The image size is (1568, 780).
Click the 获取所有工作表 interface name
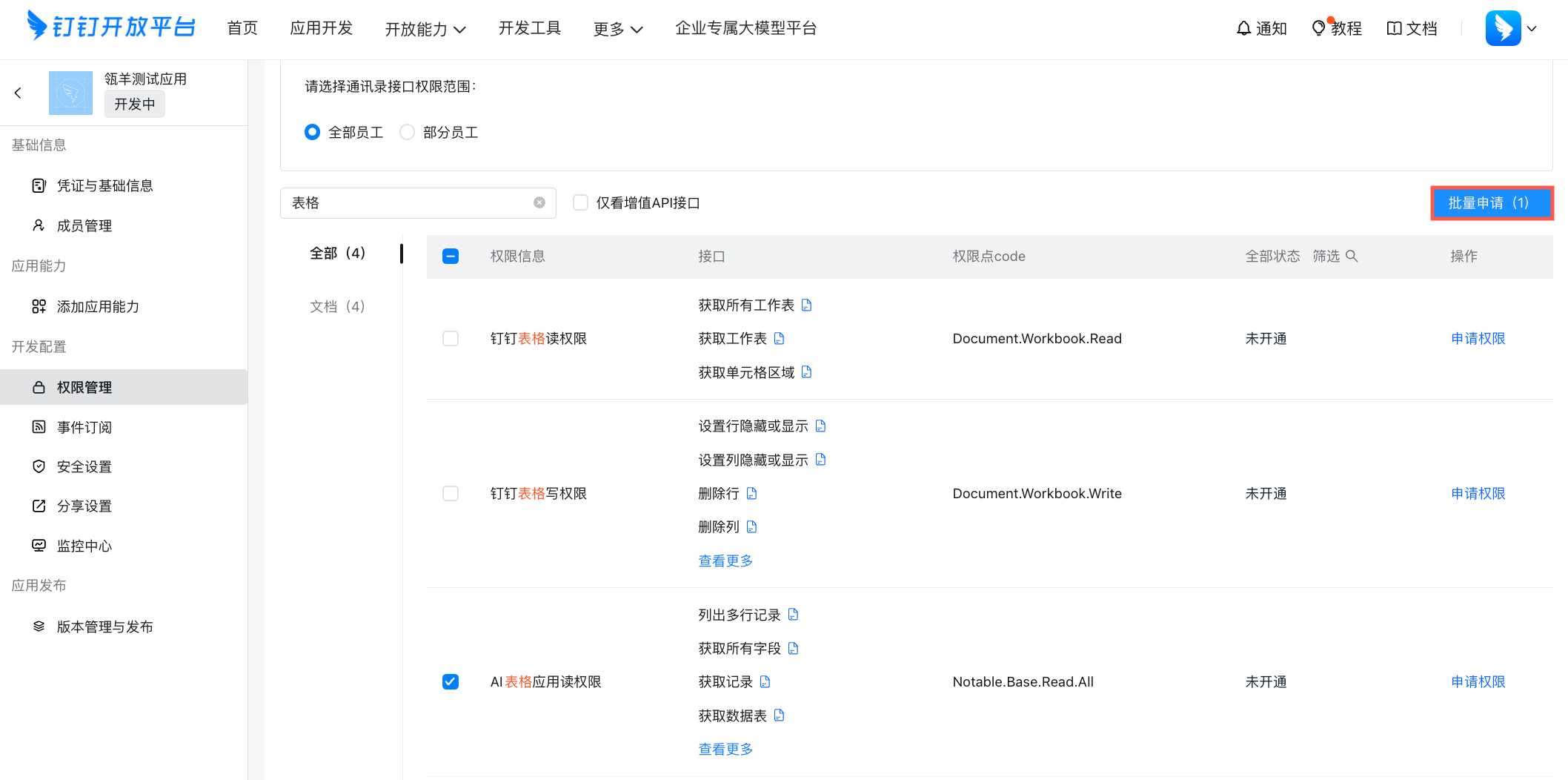click(746, 305)
